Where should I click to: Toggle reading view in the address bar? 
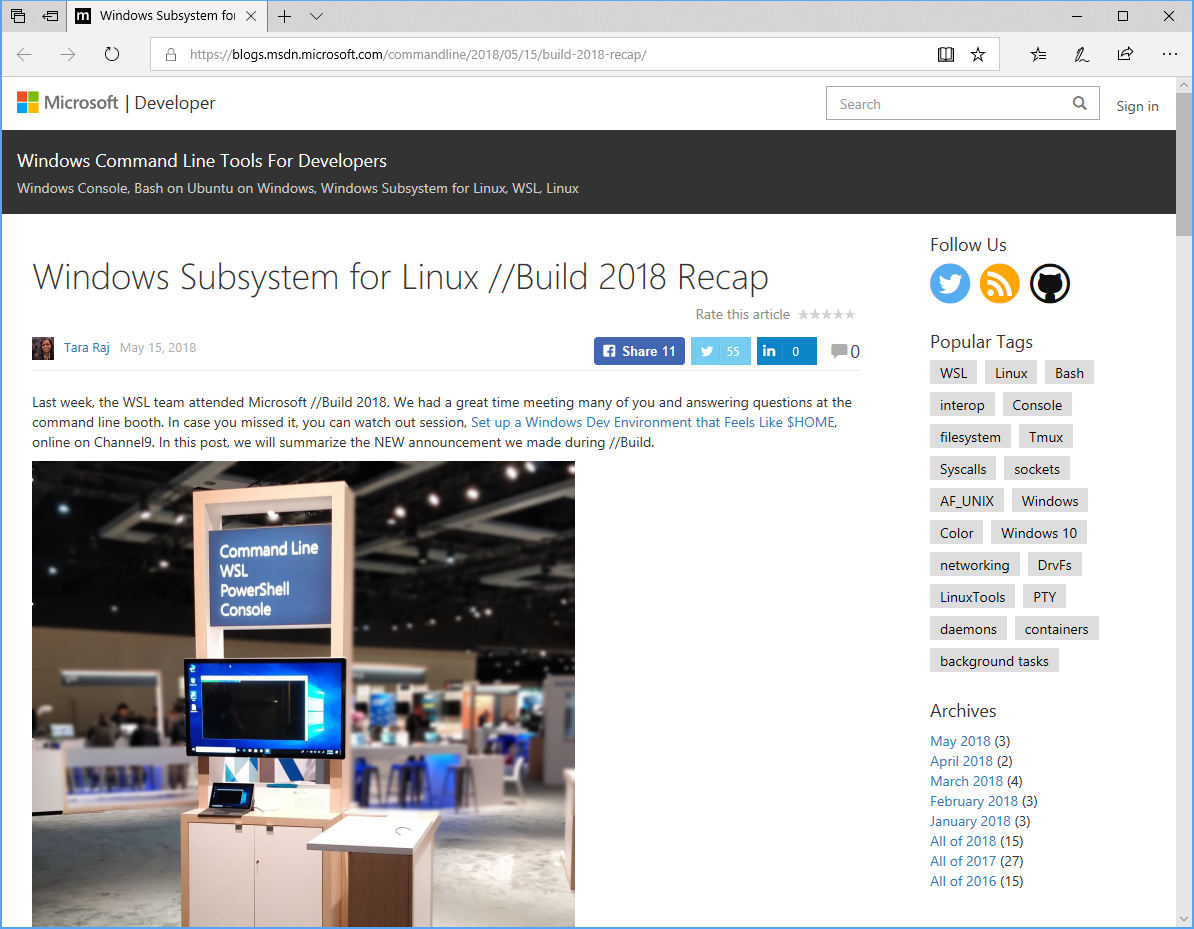click(945, 54)
